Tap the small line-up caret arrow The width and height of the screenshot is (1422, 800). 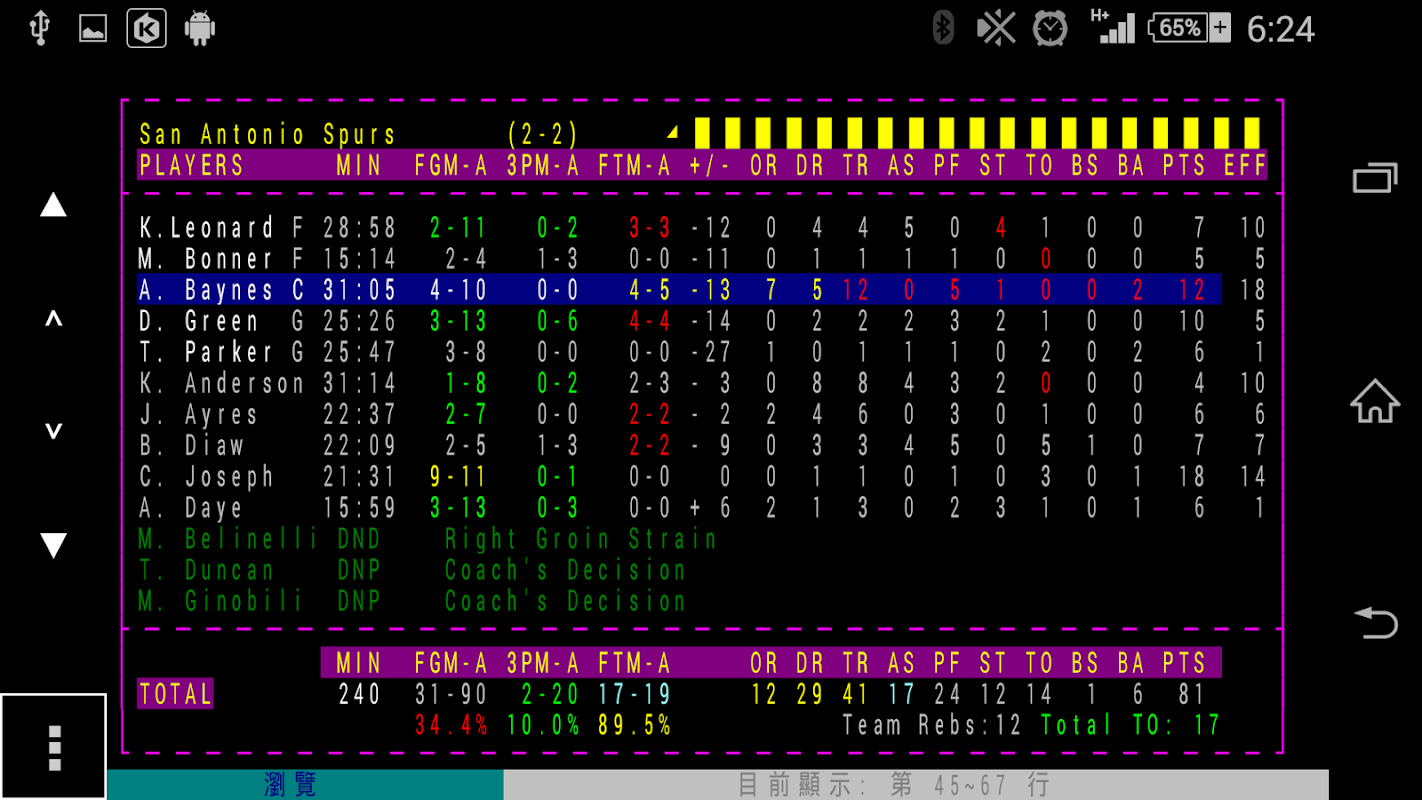point(54,320)
